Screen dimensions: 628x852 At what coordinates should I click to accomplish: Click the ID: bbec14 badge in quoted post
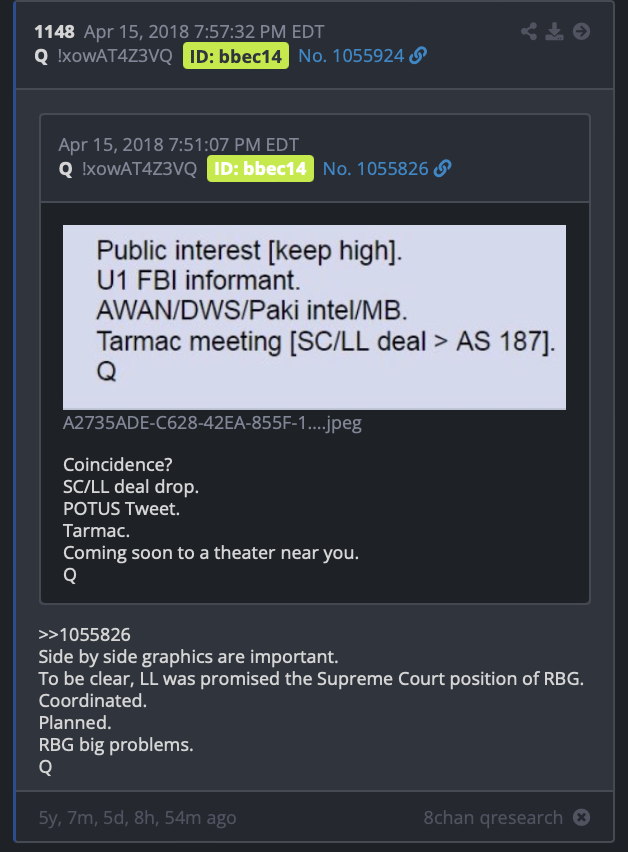click(260, 169)
